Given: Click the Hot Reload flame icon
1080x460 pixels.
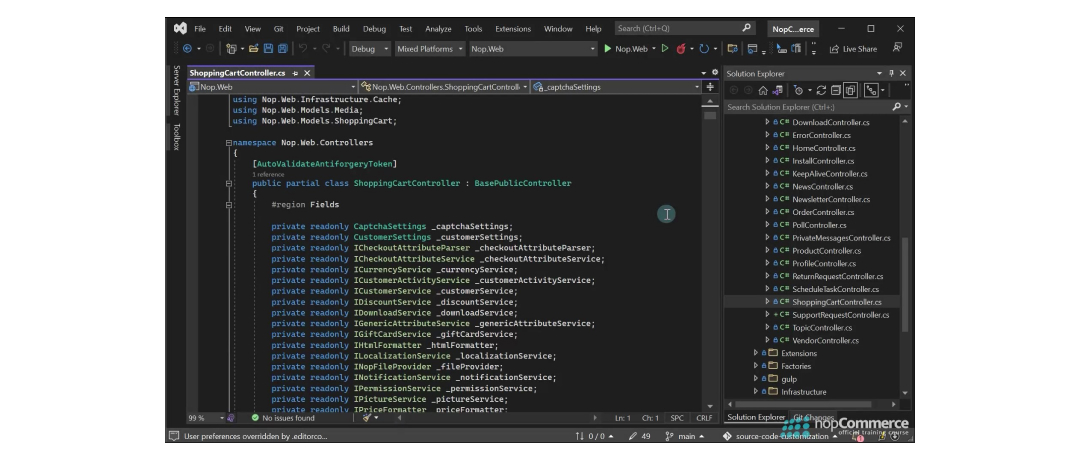Looking at the screenshot, I should point(681,49).
